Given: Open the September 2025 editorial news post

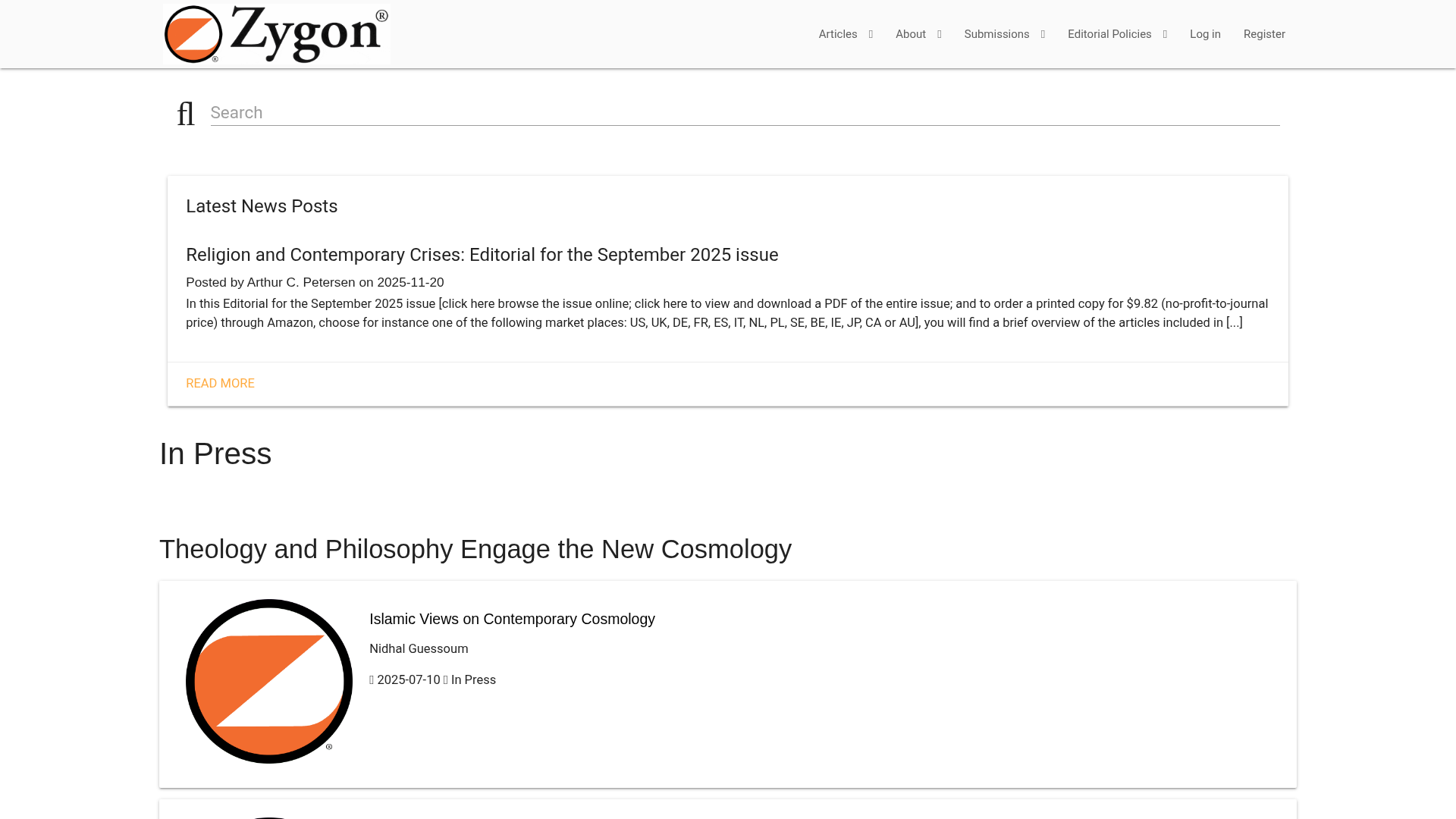Looking at the screenshot, I should click(x=482, y=255).
